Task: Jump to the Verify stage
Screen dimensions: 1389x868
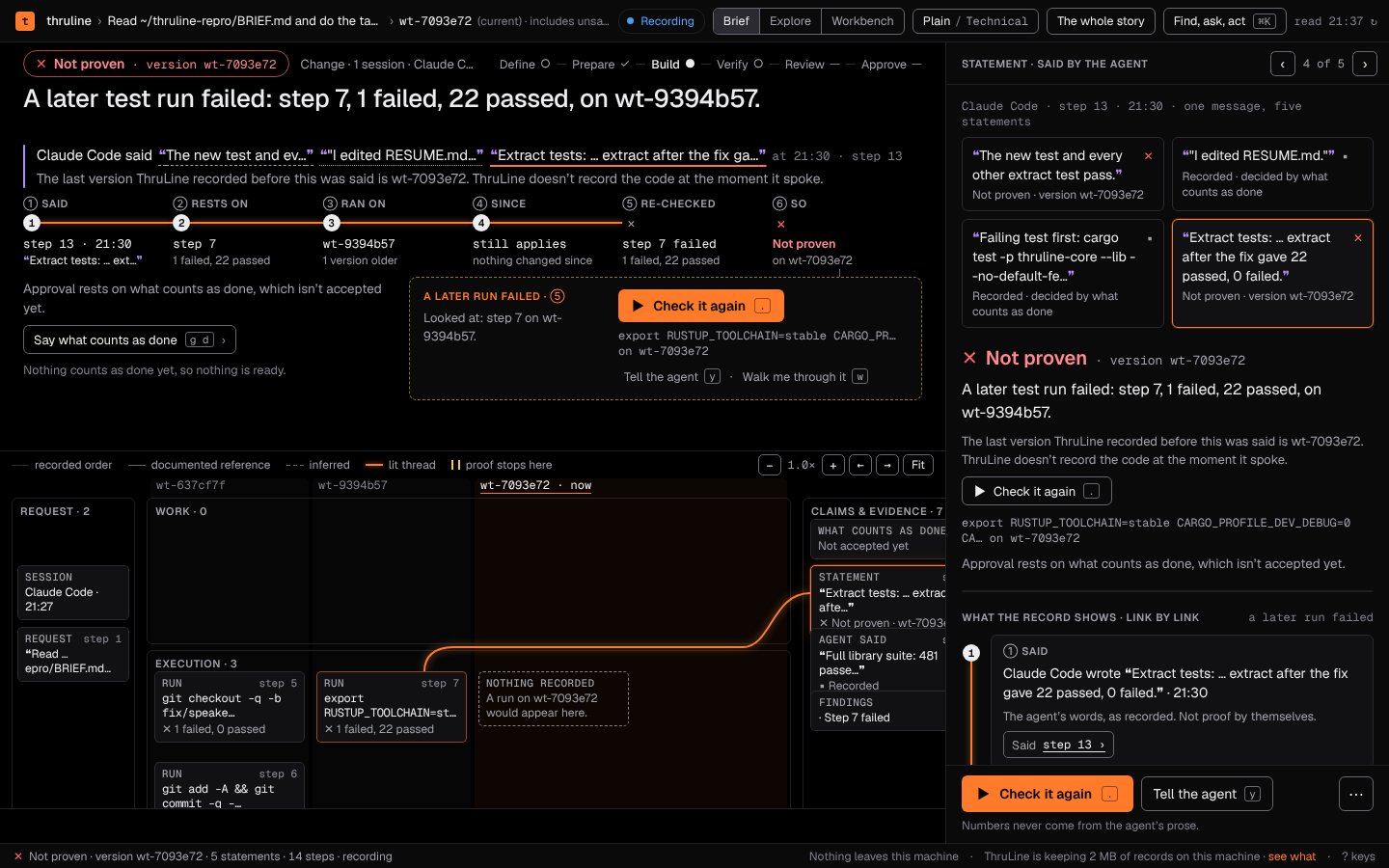Action: (x=740, y=65)
